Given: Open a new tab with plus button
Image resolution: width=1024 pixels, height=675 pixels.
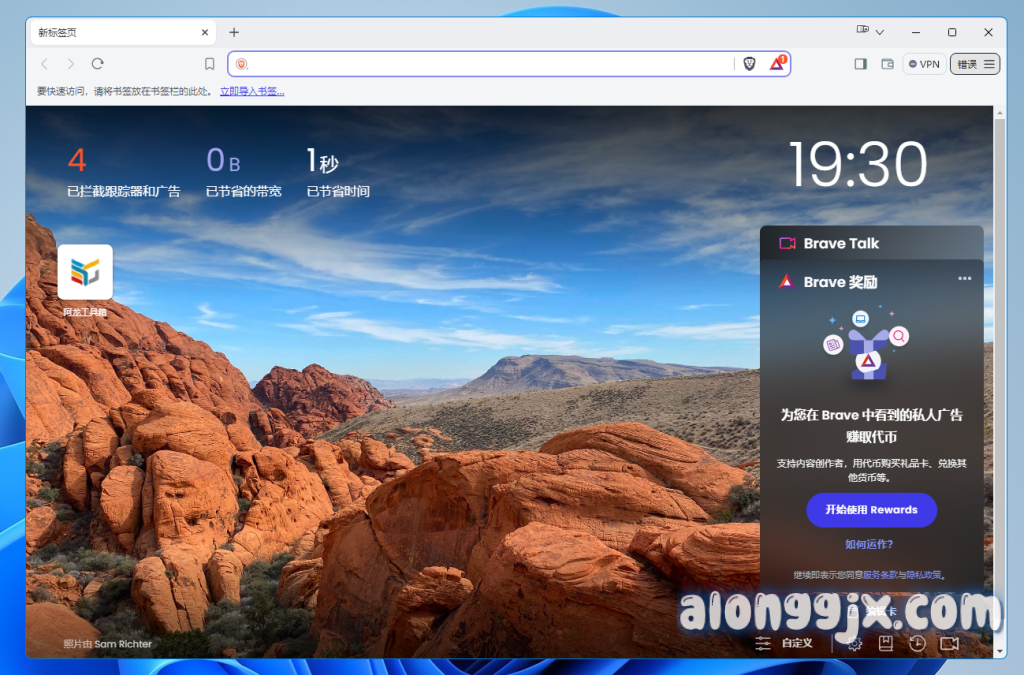Looking at the screenshot, I should [234, 33].
